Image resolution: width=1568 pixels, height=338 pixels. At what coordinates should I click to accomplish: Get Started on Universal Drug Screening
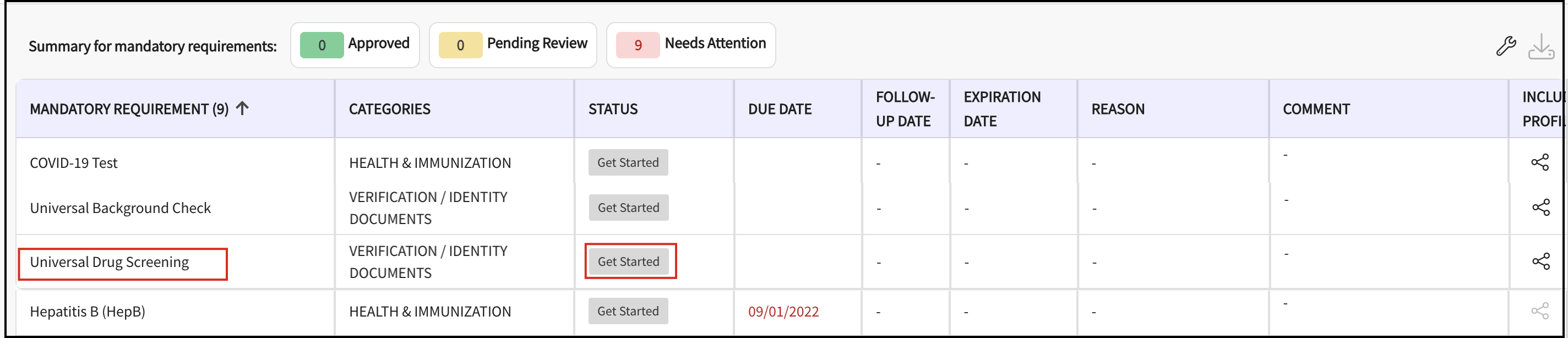click(x=629, y=261)
